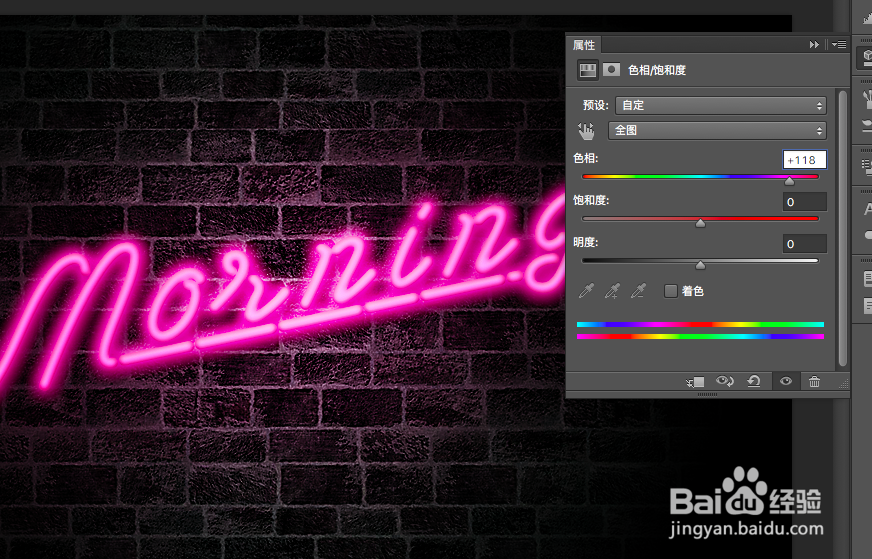
Task: Focus the lightness value field
Action: coord(804,244)
